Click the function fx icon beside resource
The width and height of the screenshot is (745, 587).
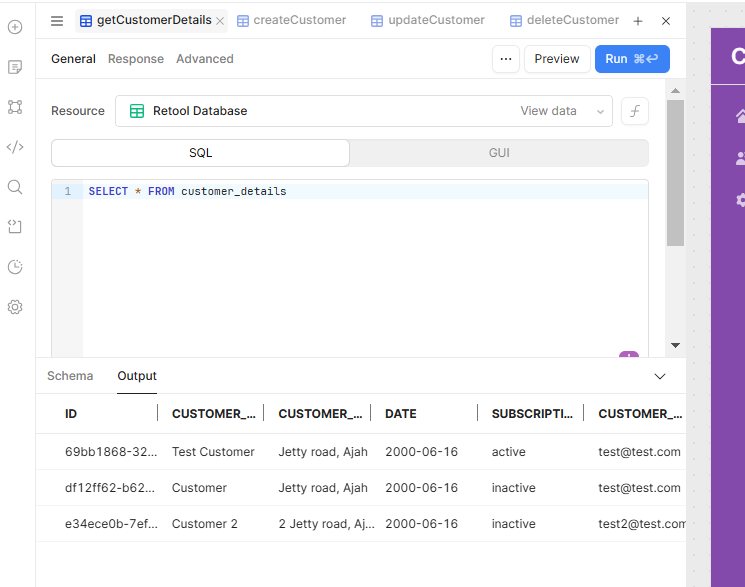(x=635, y=111)
